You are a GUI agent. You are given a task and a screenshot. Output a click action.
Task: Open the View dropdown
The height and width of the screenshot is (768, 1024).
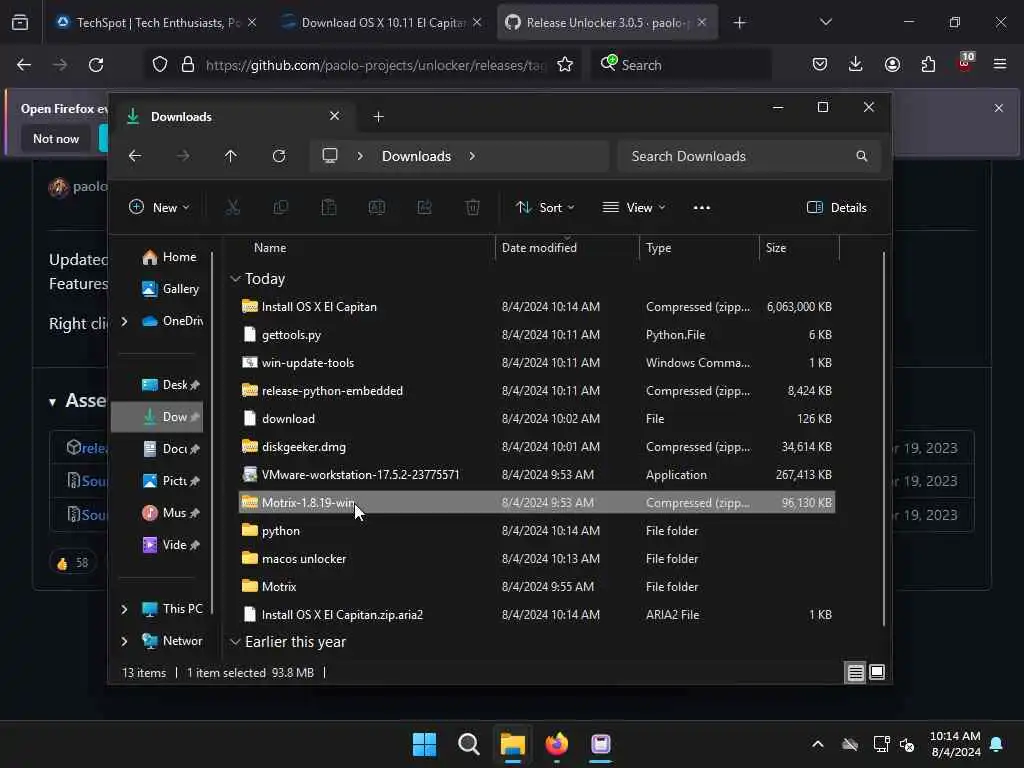pos(633,208)
